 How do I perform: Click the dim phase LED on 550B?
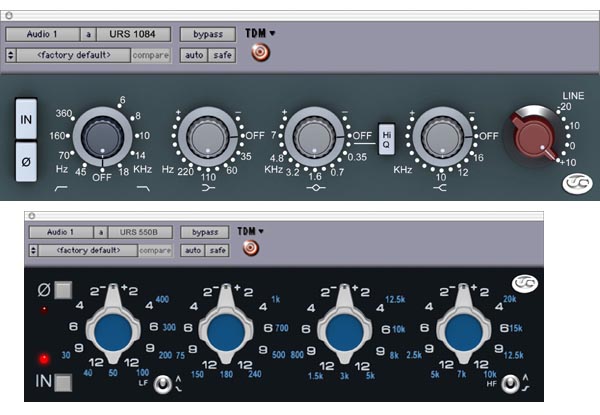44,309
